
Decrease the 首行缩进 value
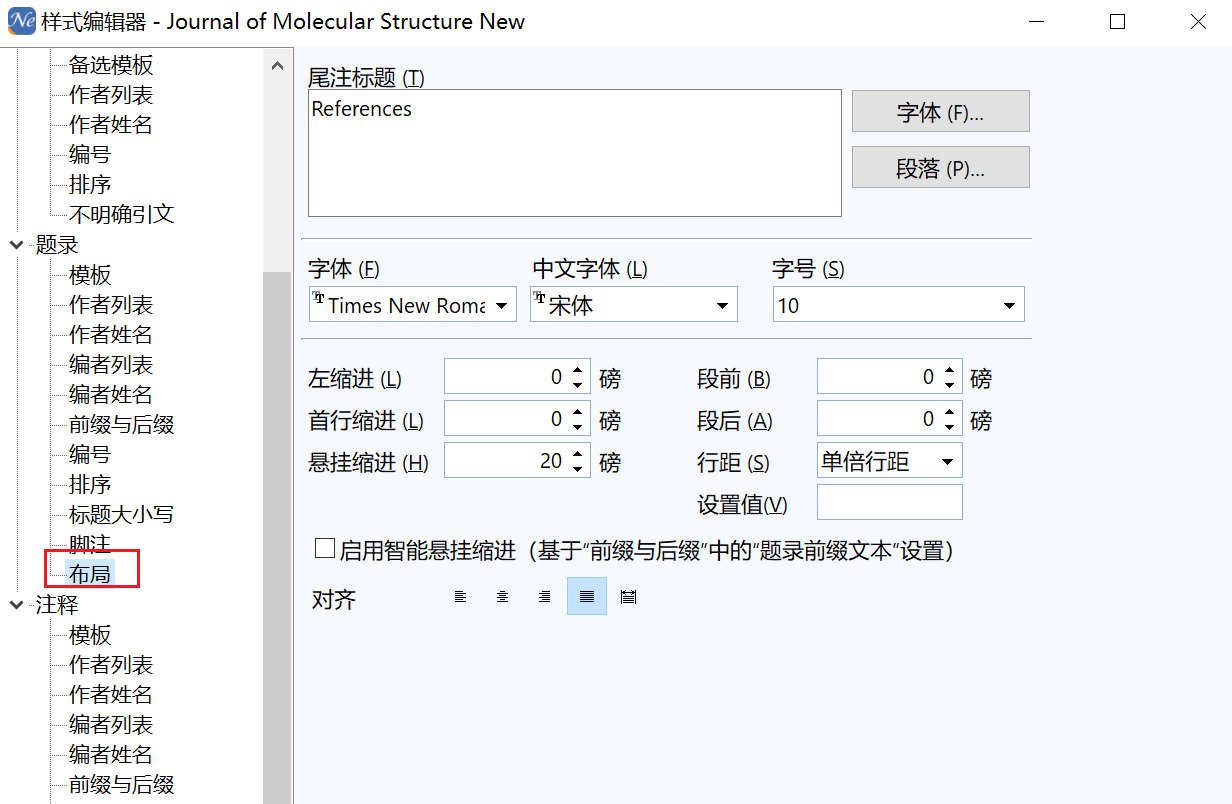[x=577, y=427]
